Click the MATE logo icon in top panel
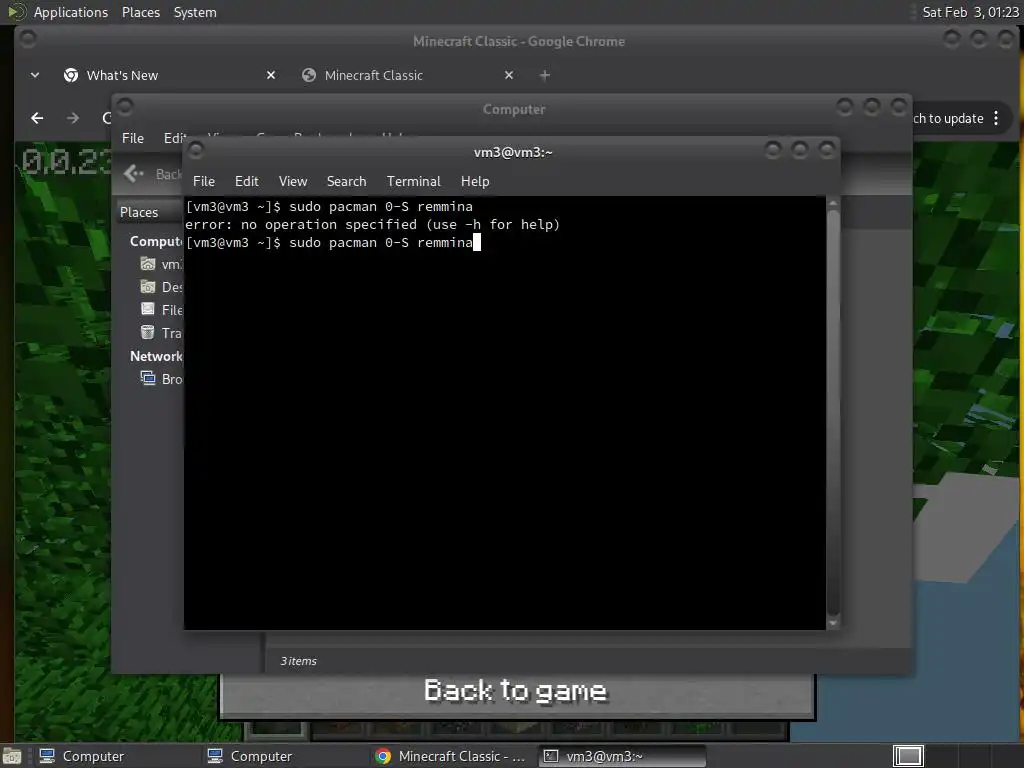Image resolution: width=1024 pixels, height=768 pixels. point(16,12)
